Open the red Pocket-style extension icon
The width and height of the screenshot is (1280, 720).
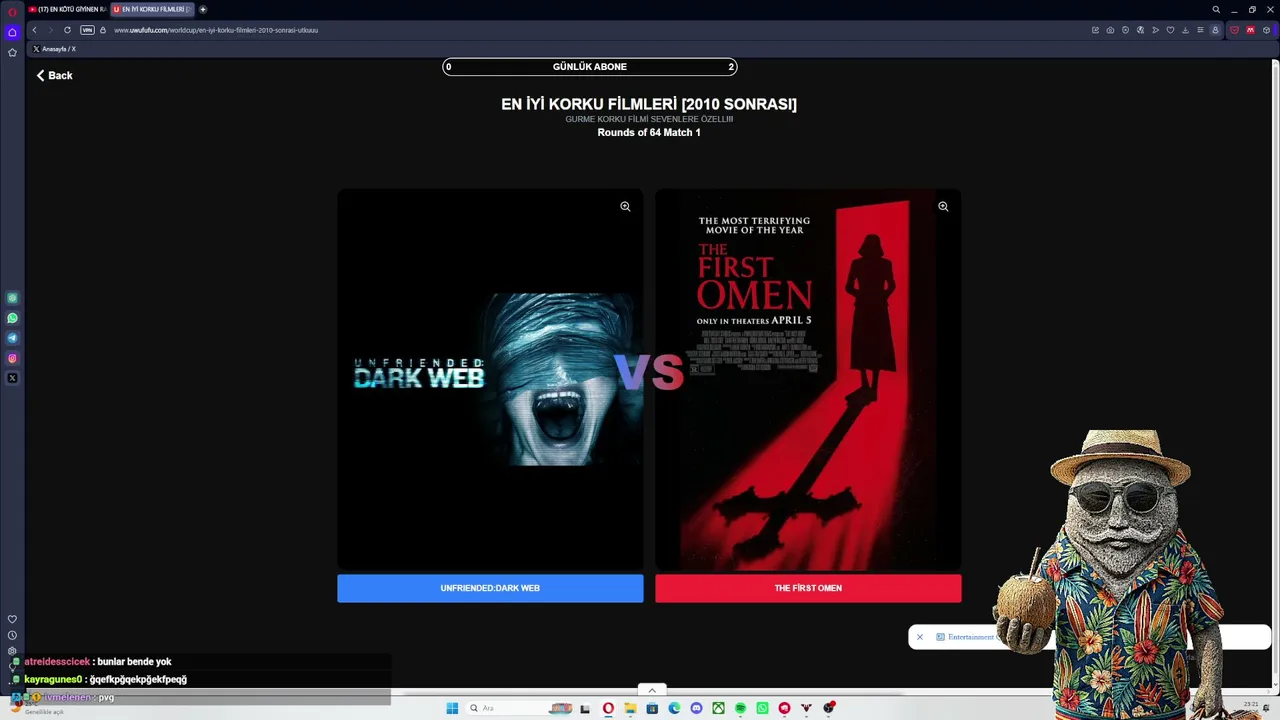point(1234,30)
